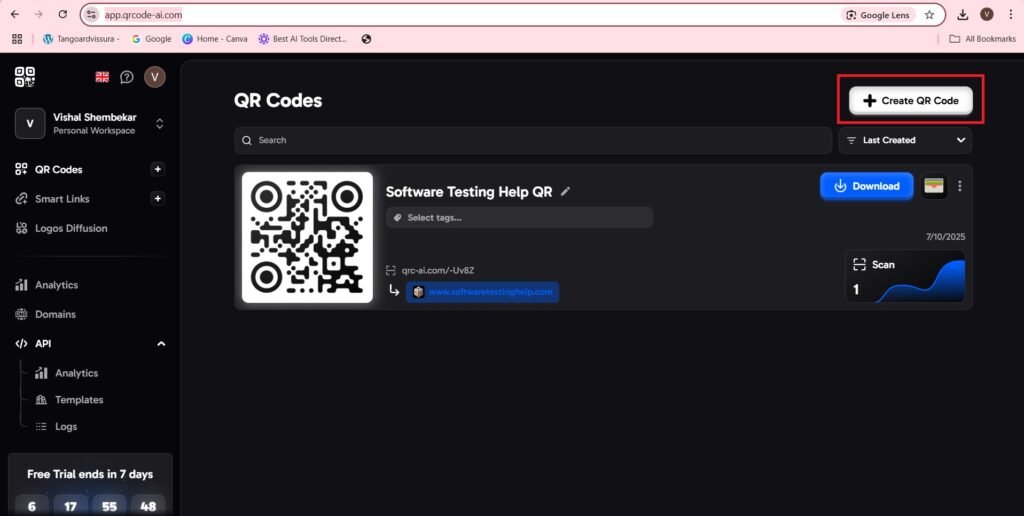
Task: Edit the QR name with the pencil icon
Action: (566, 191)
